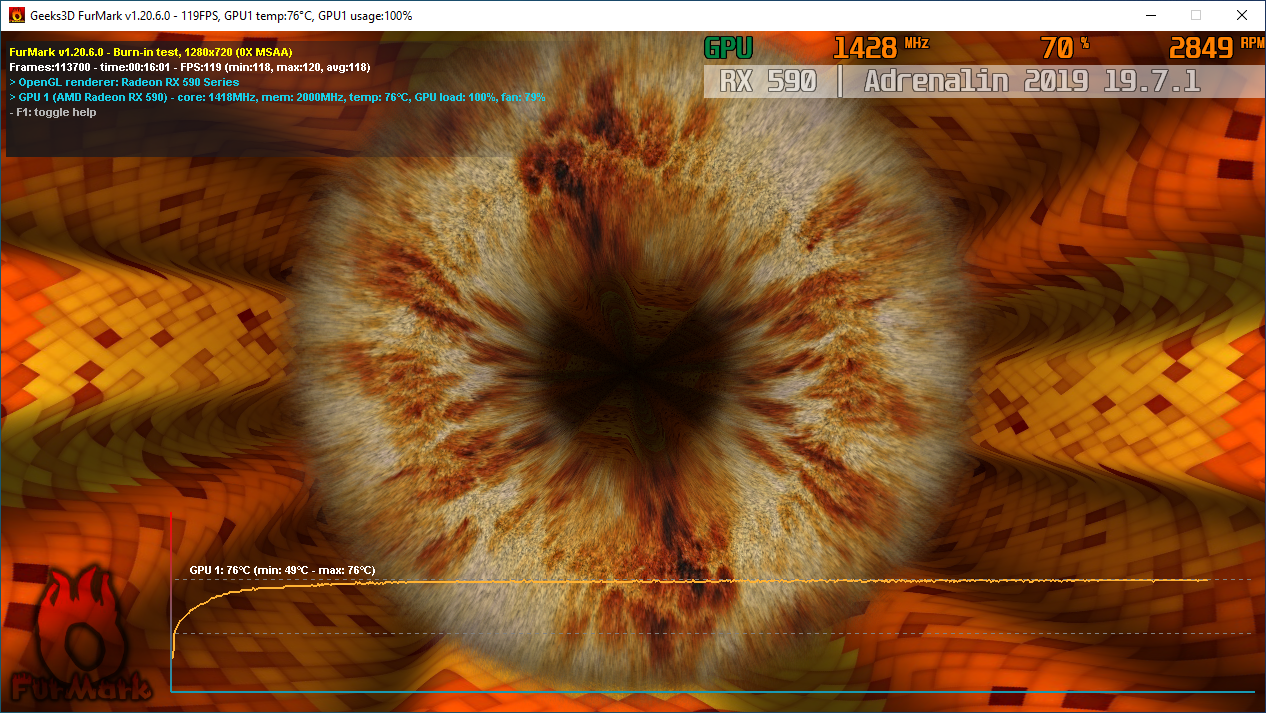Maximize the FurMark window

point(1195,16)
